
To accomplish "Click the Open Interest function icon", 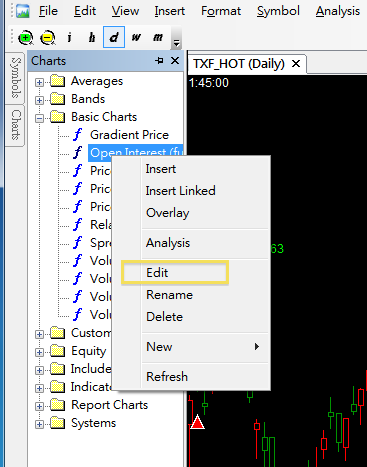I will [78, 153].
